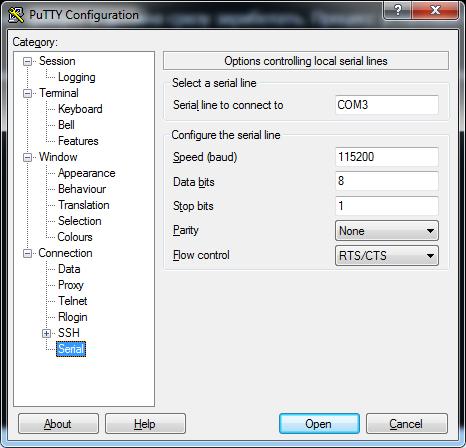Open the Parity dropdown
The width and height of the screenshot is (466, 448).
click(x=387, y=231)
